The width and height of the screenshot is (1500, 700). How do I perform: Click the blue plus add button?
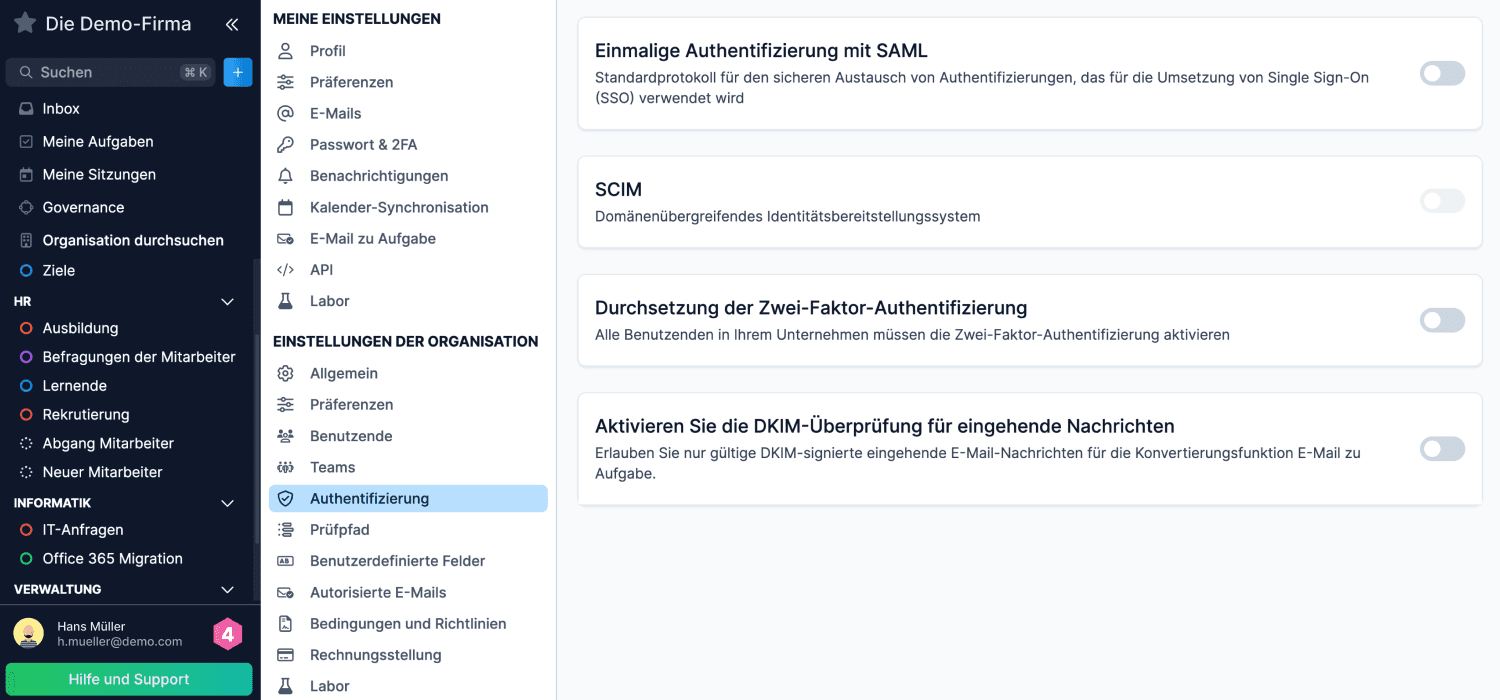click(238, 72)
